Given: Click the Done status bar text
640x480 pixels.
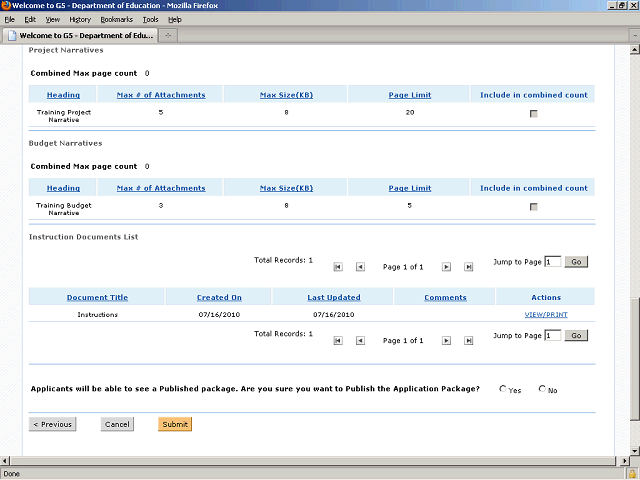Looking at the screenshot, I should click(x=11, y=474).
